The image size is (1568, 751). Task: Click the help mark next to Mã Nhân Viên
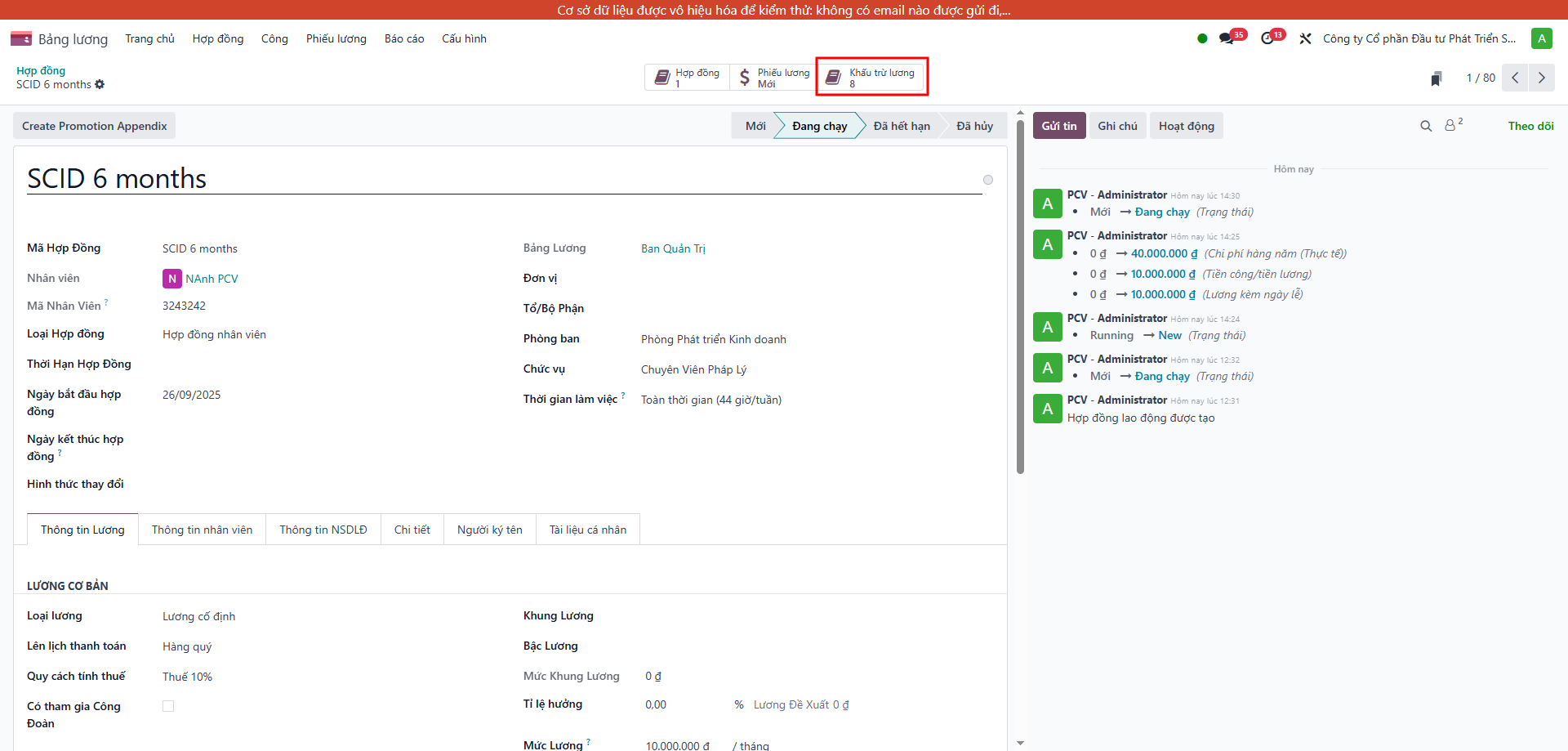click(106, 302)
